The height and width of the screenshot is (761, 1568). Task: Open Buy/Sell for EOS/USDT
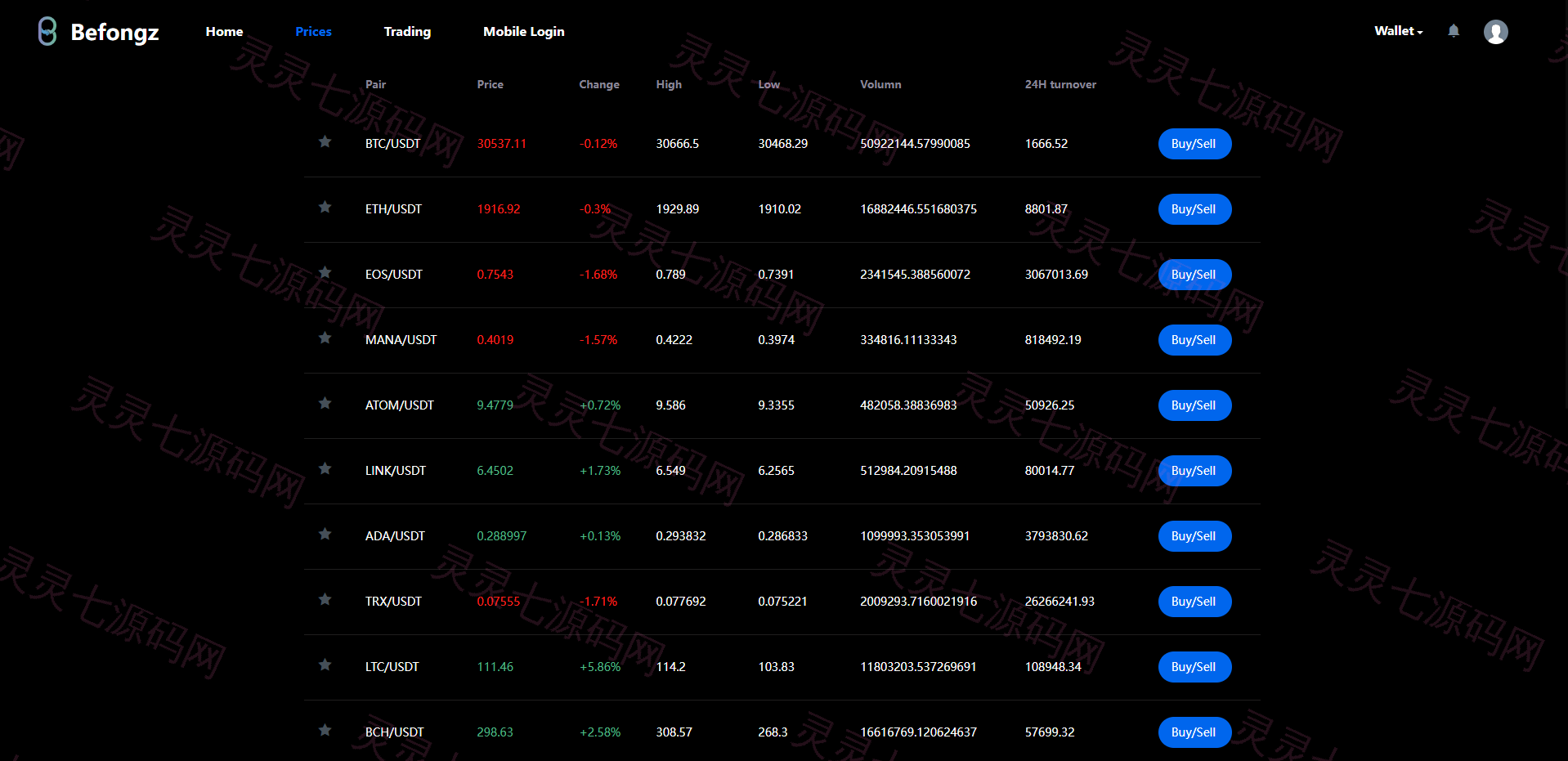tap(1194, 275)
